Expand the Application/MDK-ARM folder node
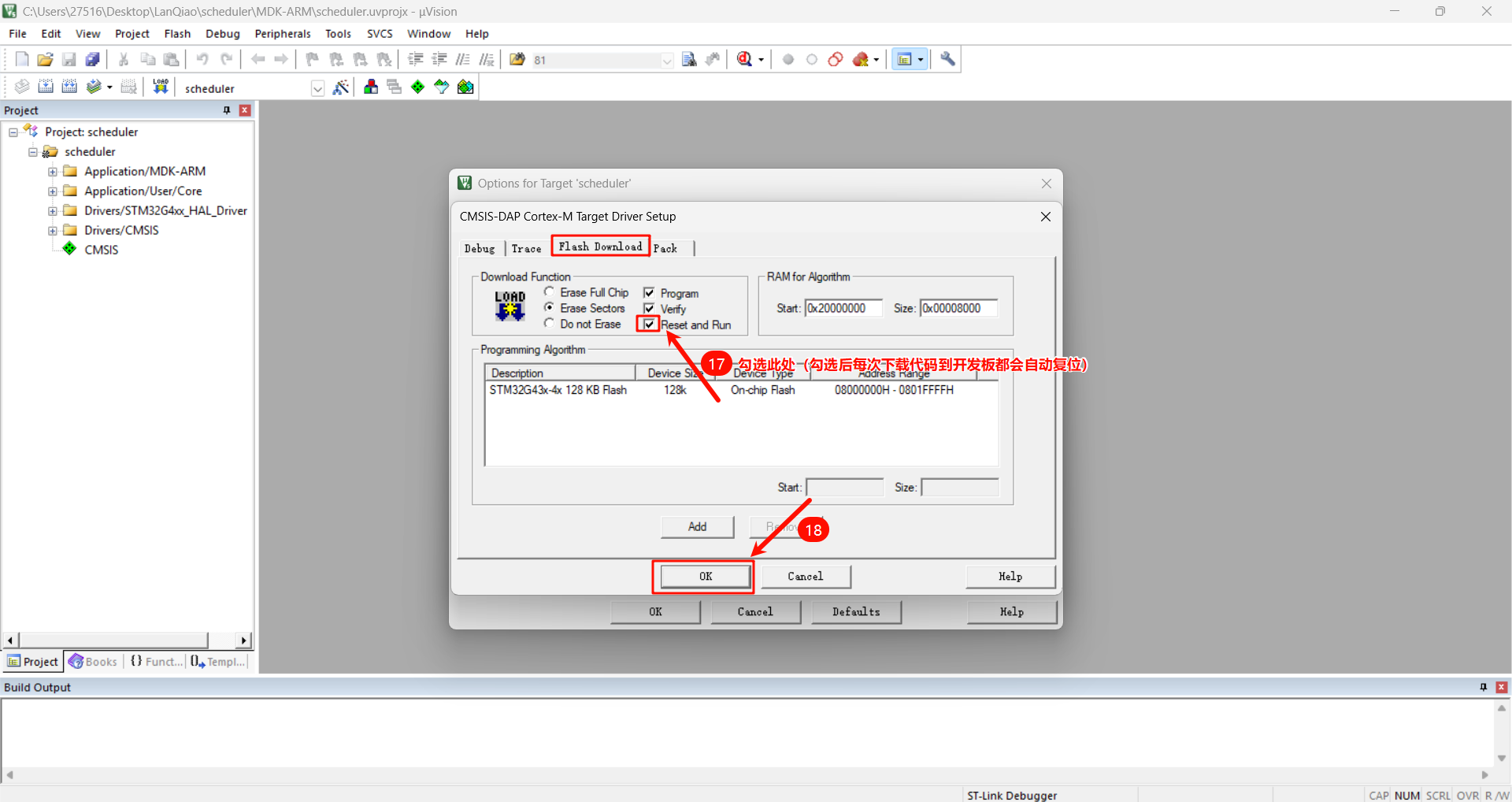This screenshot has width=1512, height=802. (53, 172)
